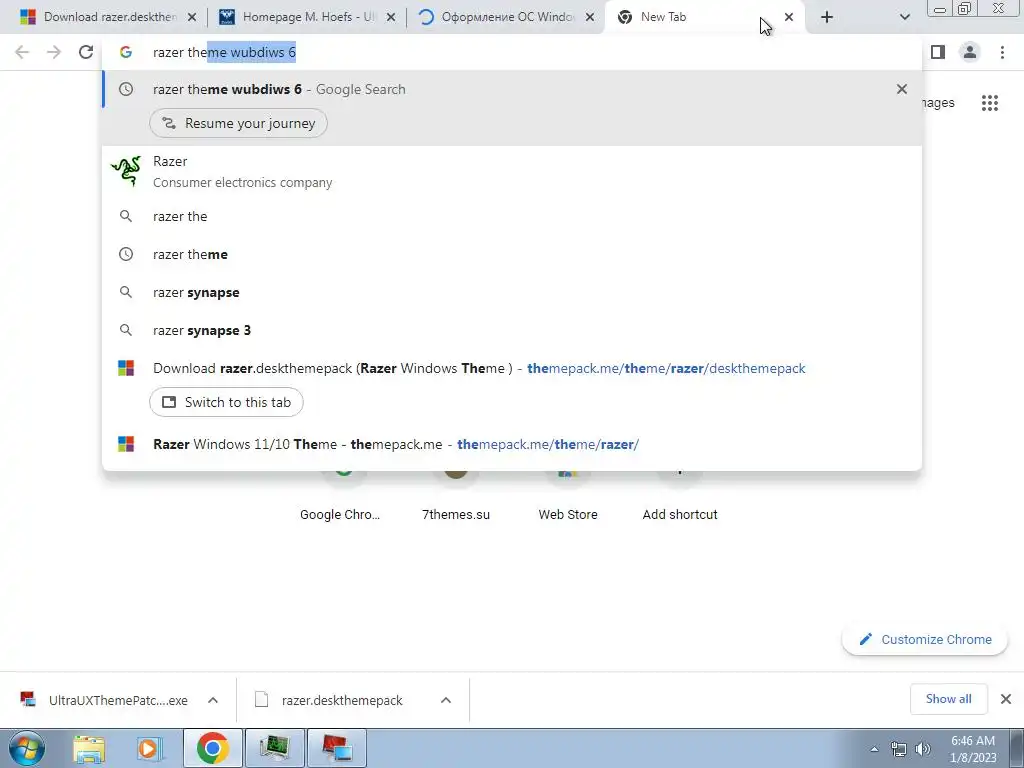Click Chrome taskbar icon
This screenshot has height=768, width=1024.
point(212,748)
